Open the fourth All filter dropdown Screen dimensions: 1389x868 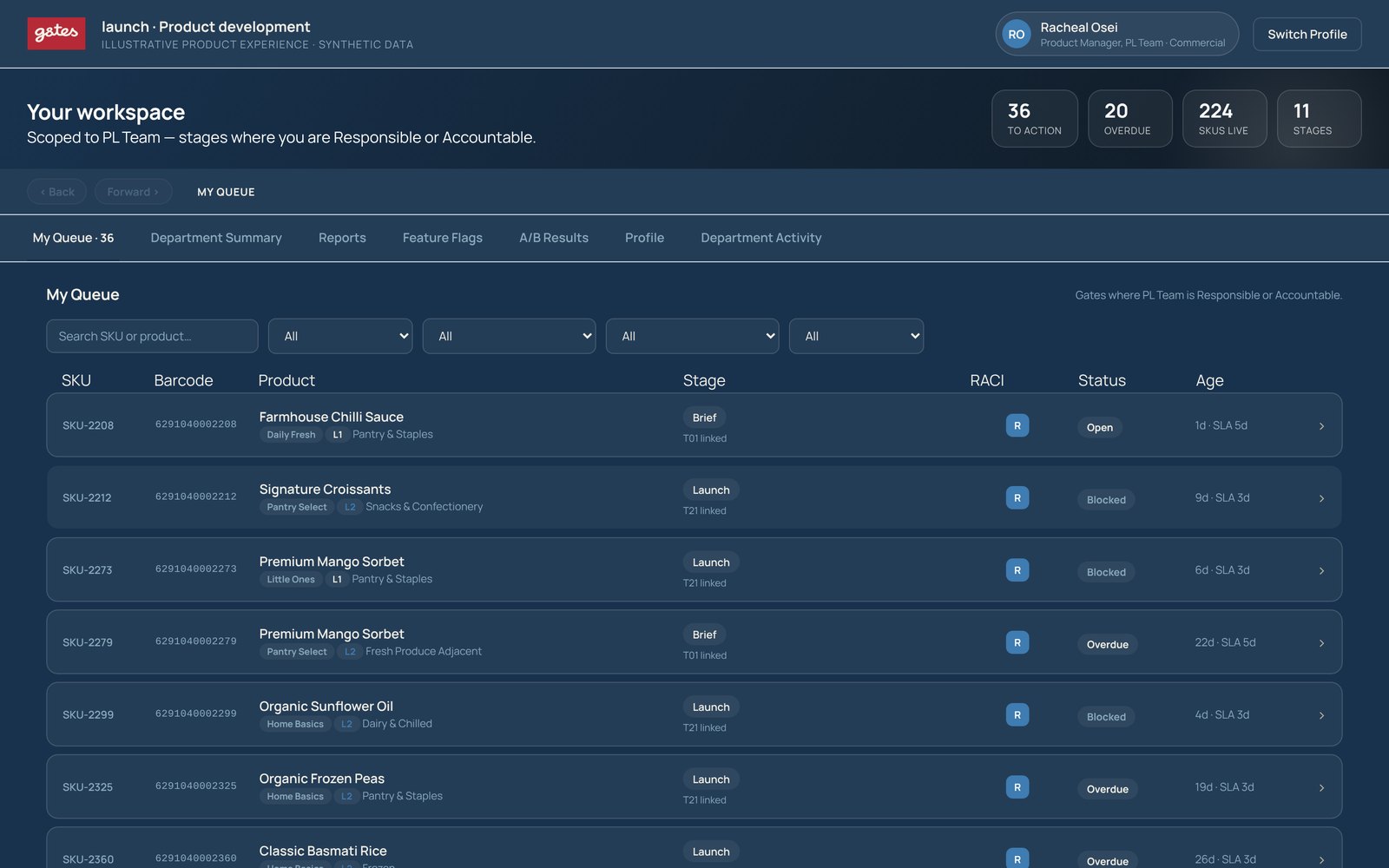[856, 336]
